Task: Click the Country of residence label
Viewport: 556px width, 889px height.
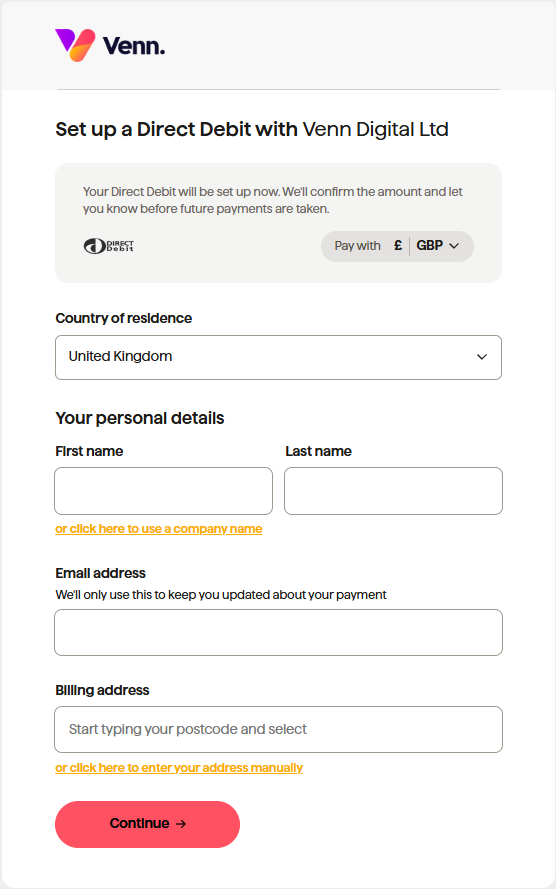Action: (x=124, y=318)
